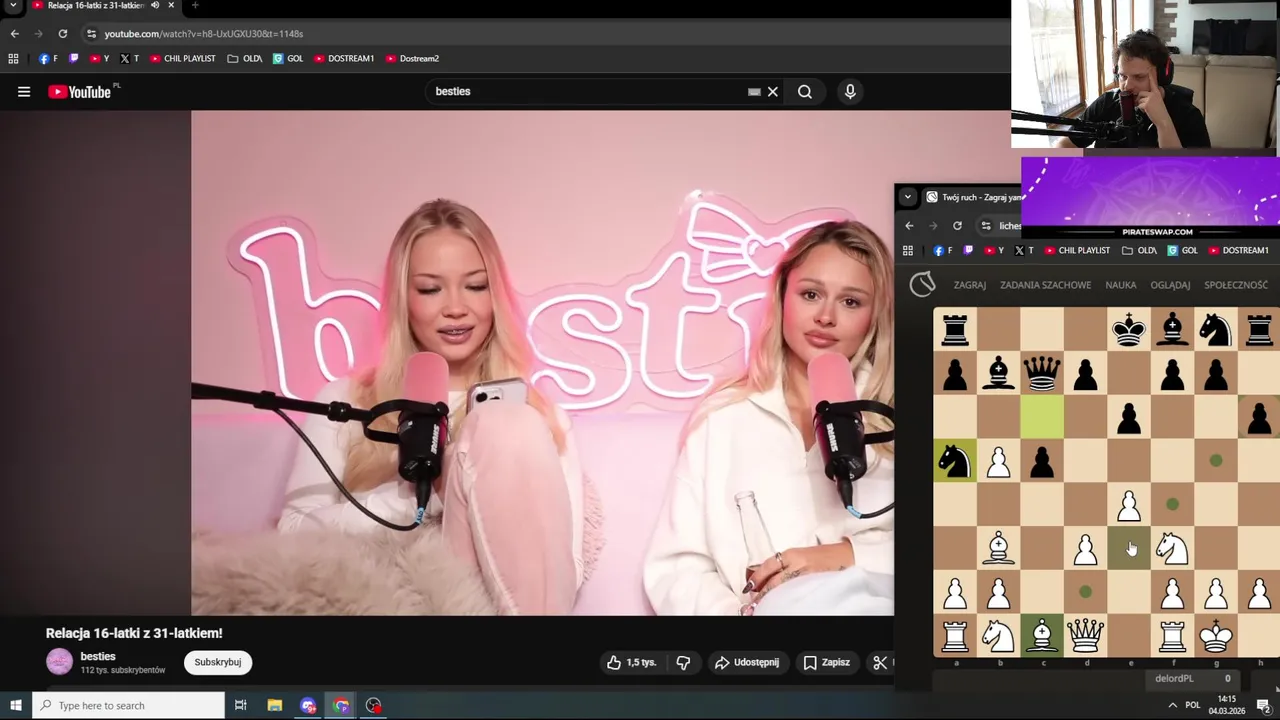Open site info icon in Lichess address bar
1280x720 pixels.
986,226
